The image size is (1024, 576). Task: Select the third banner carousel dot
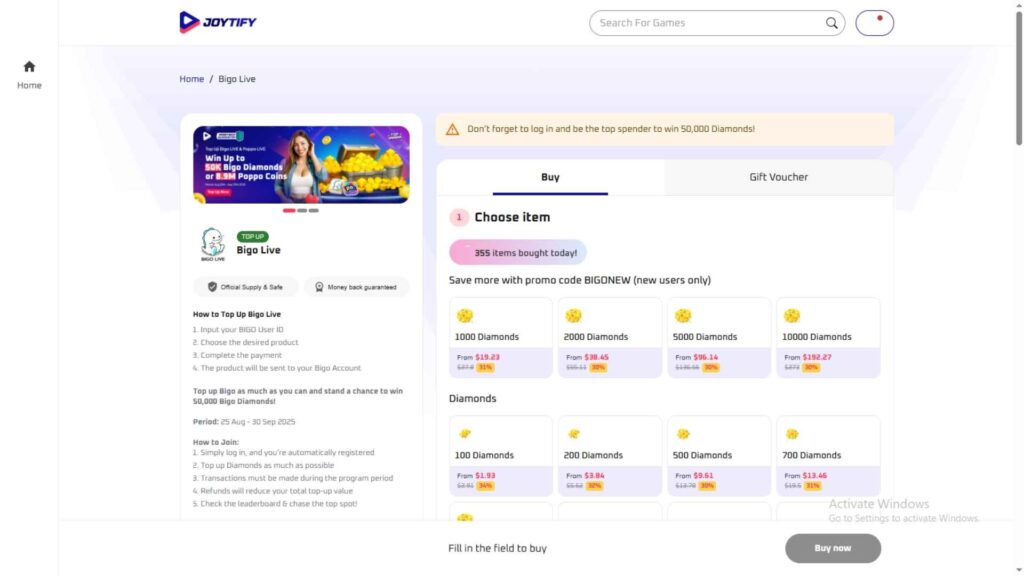[x=313, y=211]
